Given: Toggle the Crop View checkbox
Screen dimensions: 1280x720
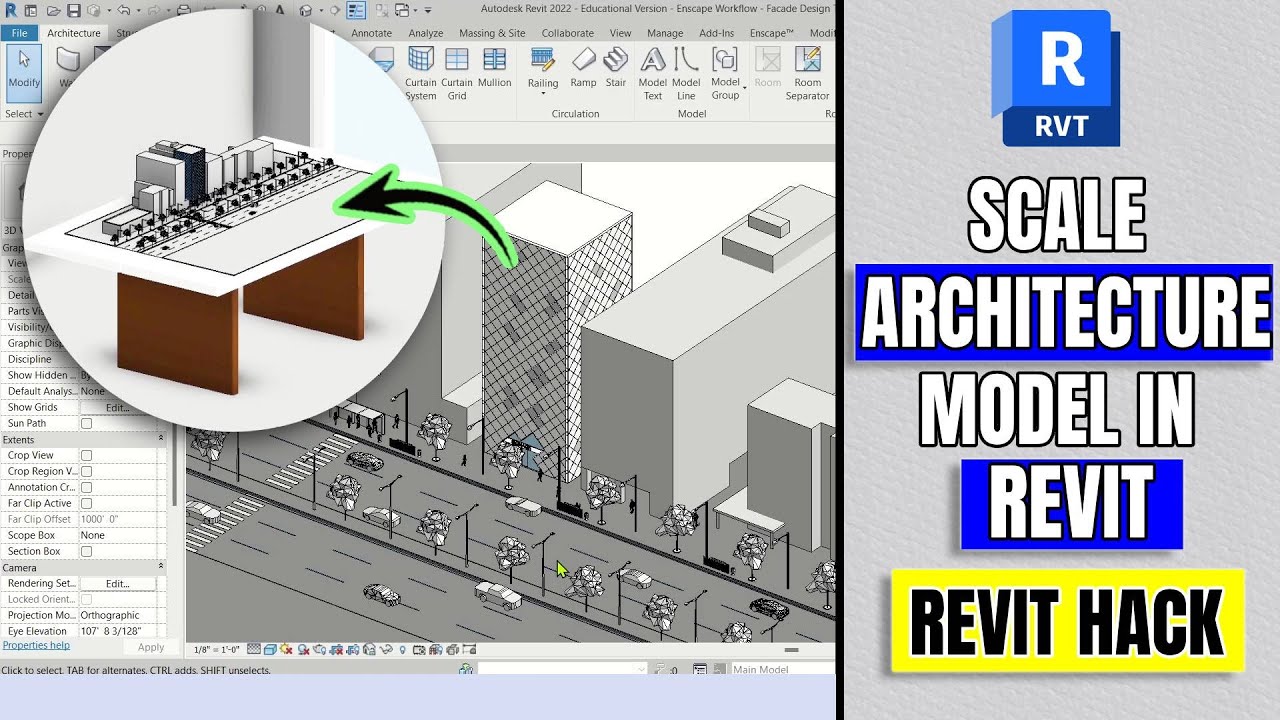Looking at the screenshot, I should pyautogui.click(x=86, y=455).
